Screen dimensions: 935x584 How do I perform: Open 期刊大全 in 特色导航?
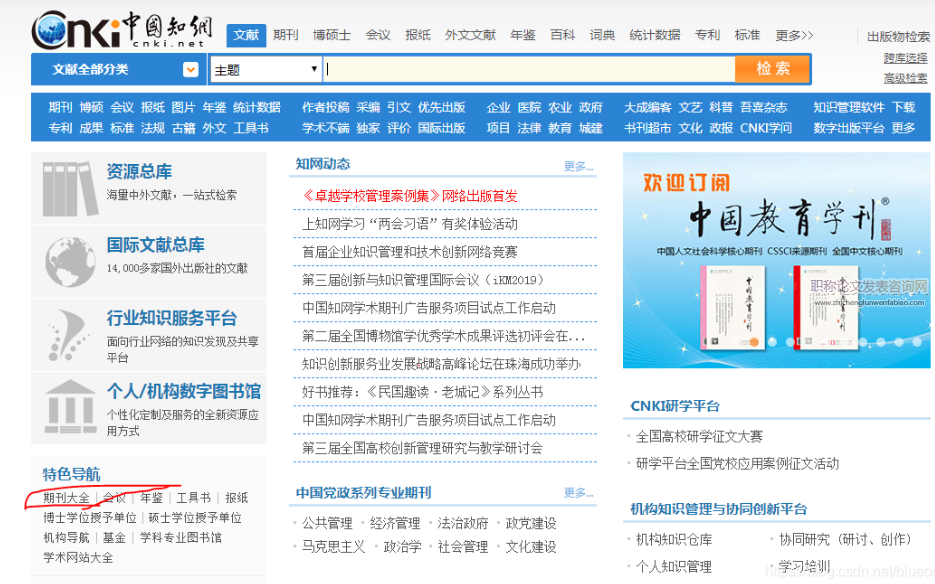66,498
